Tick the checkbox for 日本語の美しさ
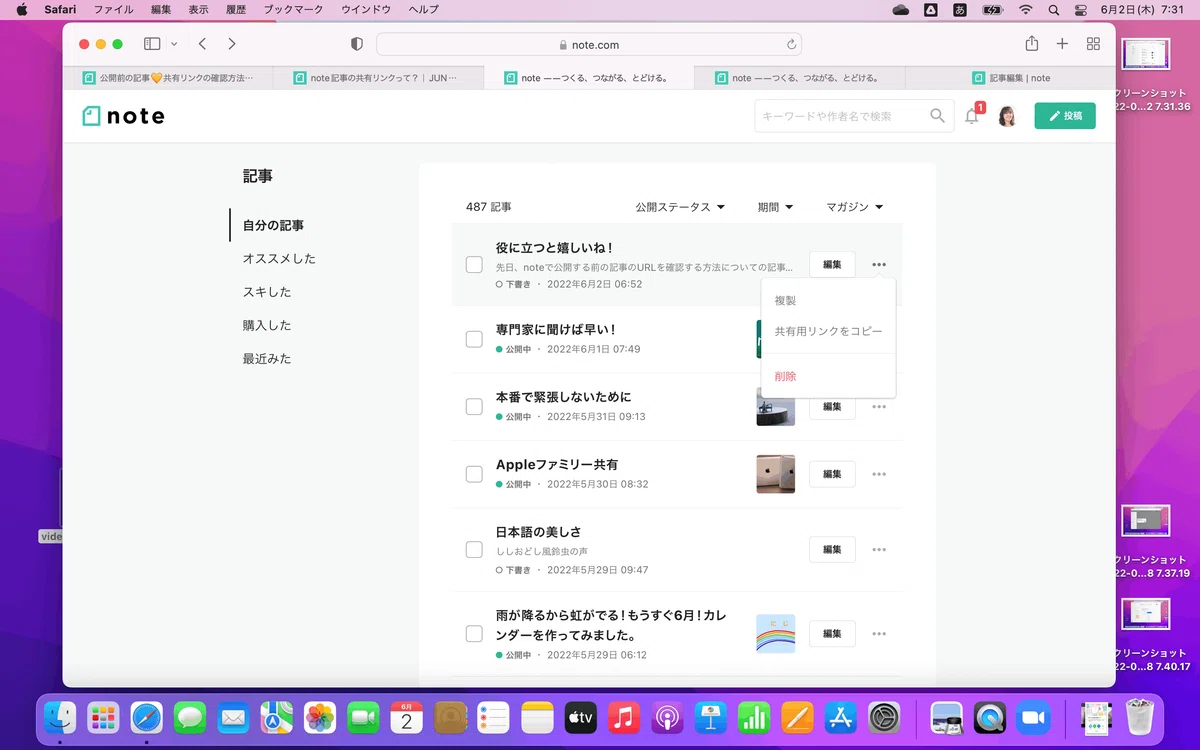Image resolution: width=1200 pixels, height=750 pixels. pos(474,550)
